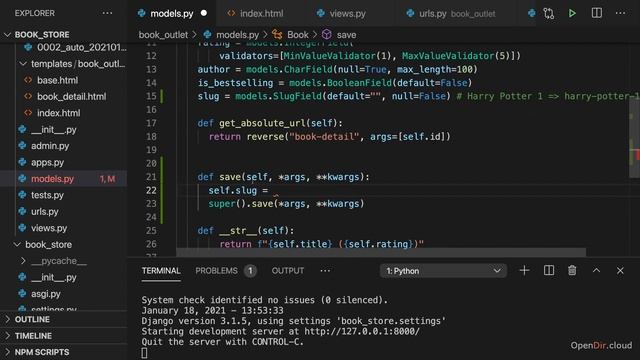640x360 pixels.
Task: Click the Python icon next to asgi.py
Action: 22,293
